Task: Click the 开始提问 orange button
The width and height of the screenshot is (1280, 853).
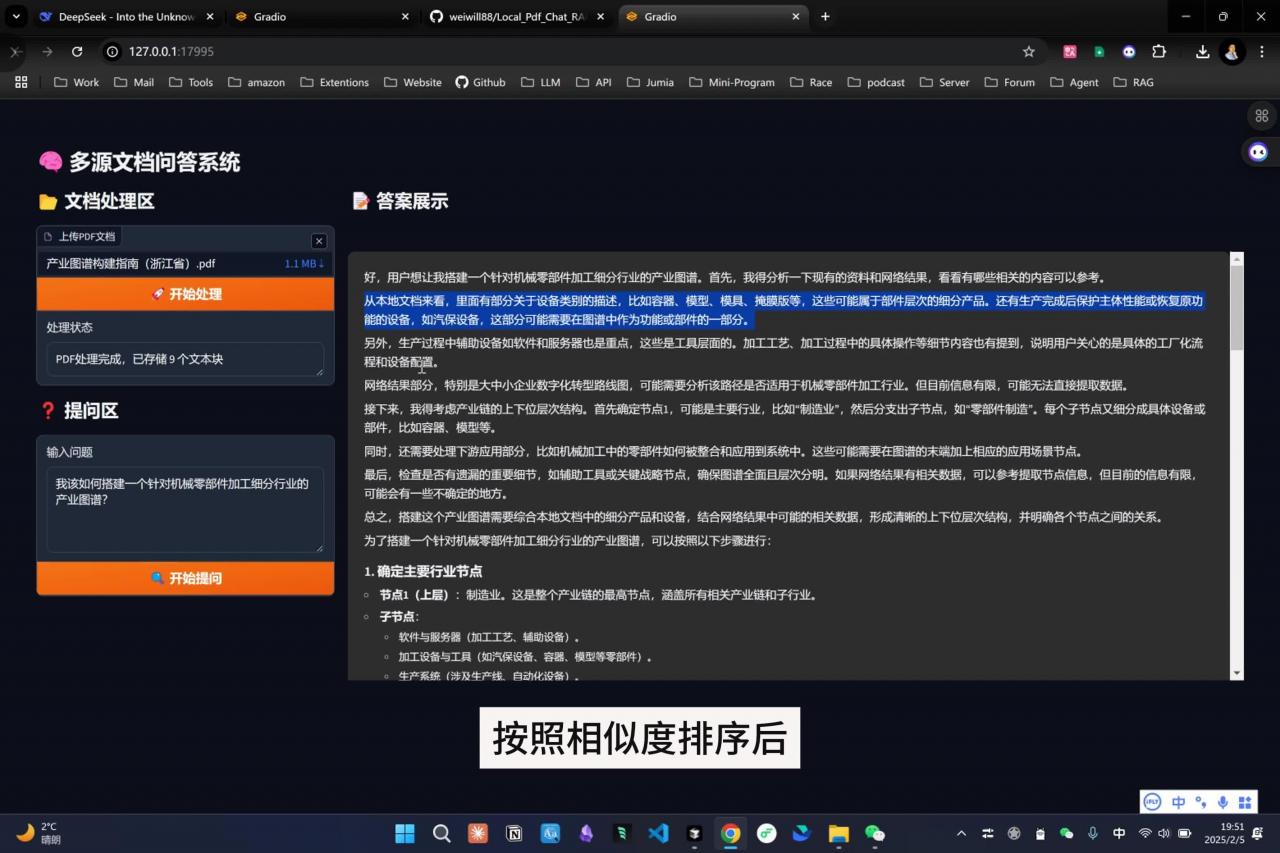Action: (x=185, y=578)
